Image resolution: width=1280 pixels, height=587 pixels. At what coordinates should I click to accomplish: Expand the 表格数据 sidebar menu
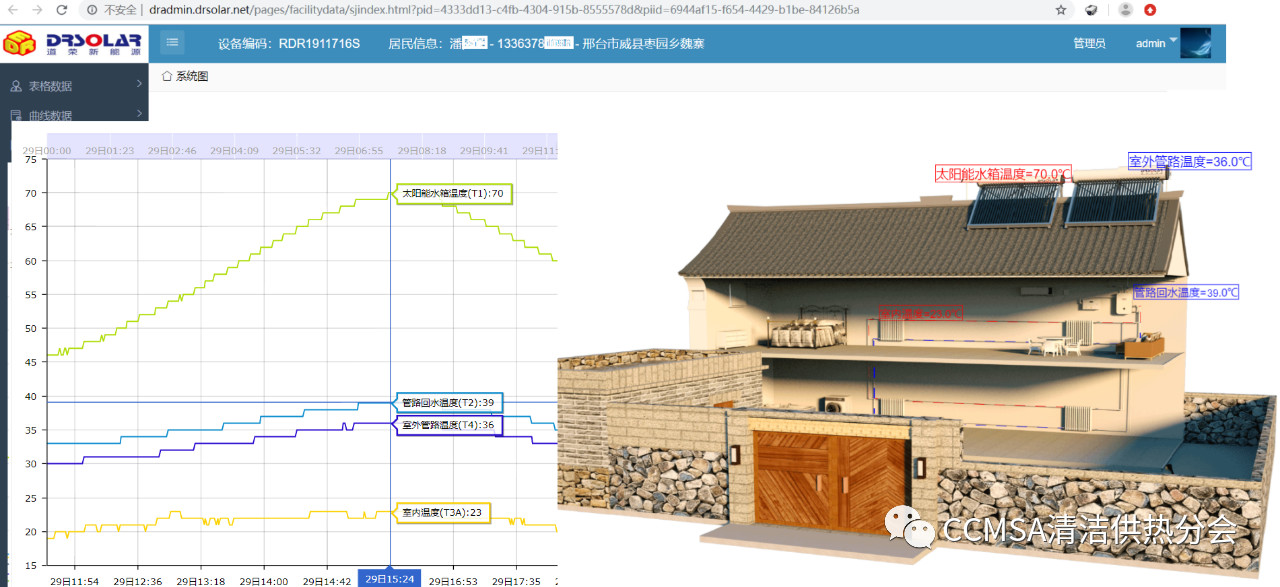(74, 86)
